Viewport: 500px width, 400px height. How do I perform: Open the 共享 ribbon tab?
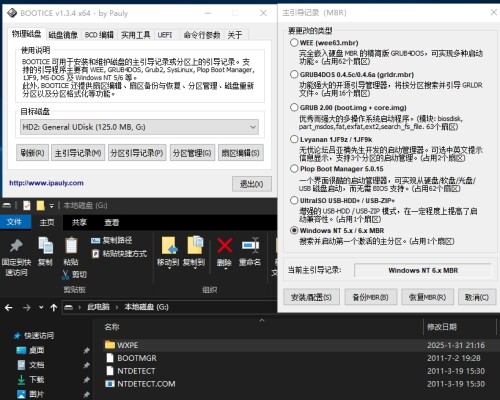coord(79,222)
